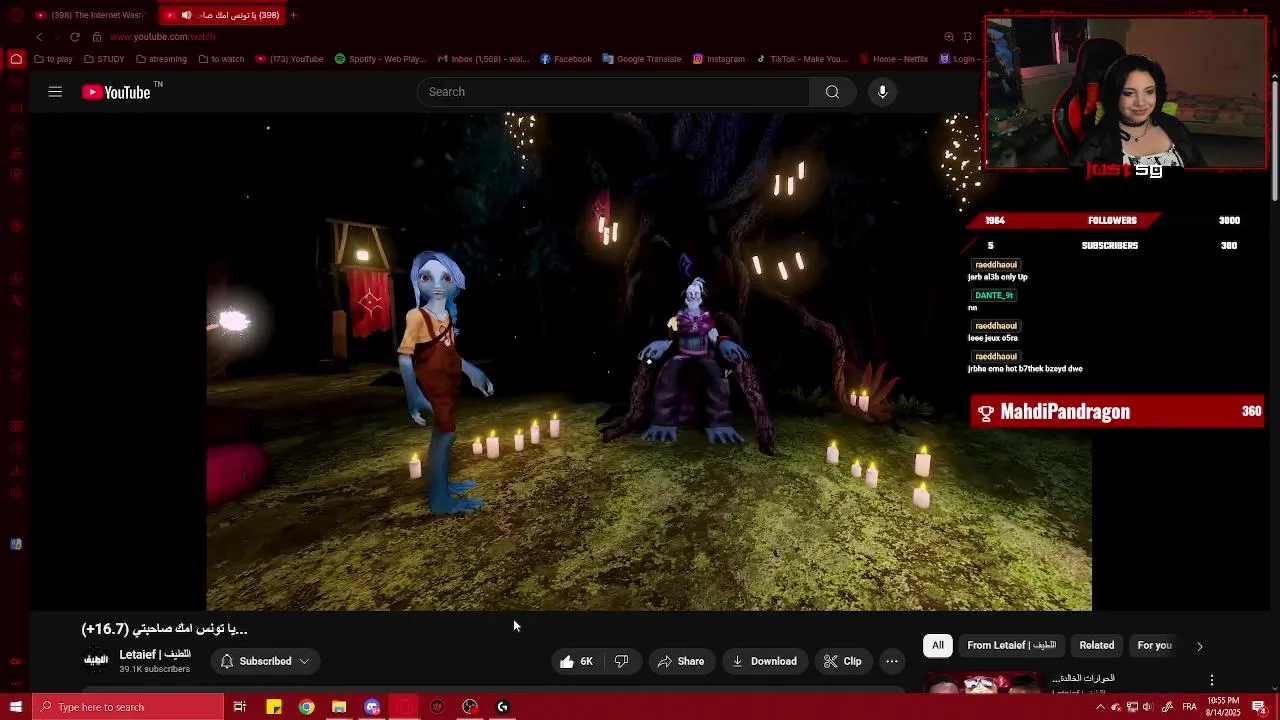Open the (173) YouTube bookmark
This screenshot has height=720, width=1280.
pyautogui.click(x=290, y=59)
